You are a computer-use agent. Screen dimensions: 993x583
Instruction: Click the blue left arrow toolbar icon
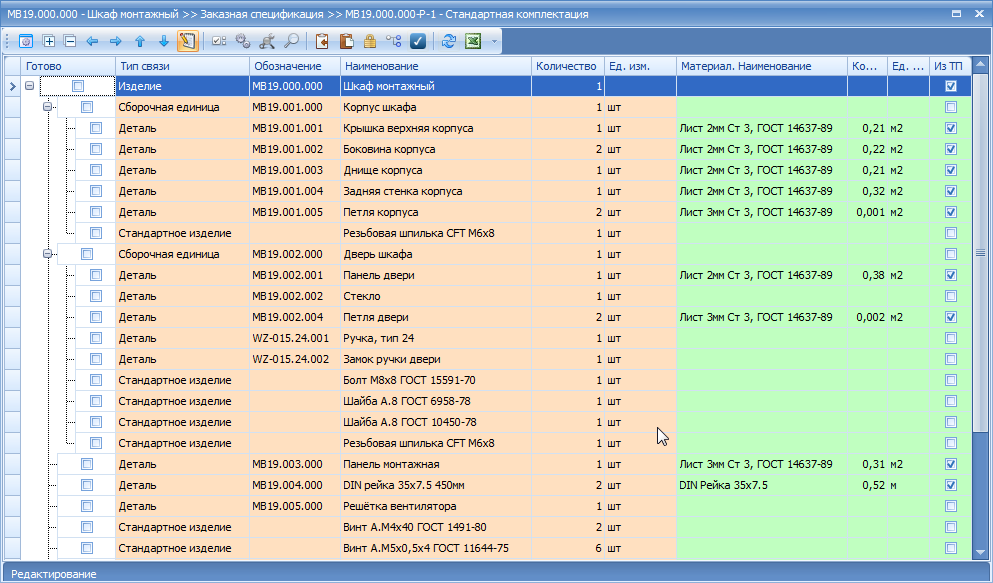(x=92, y=41)
